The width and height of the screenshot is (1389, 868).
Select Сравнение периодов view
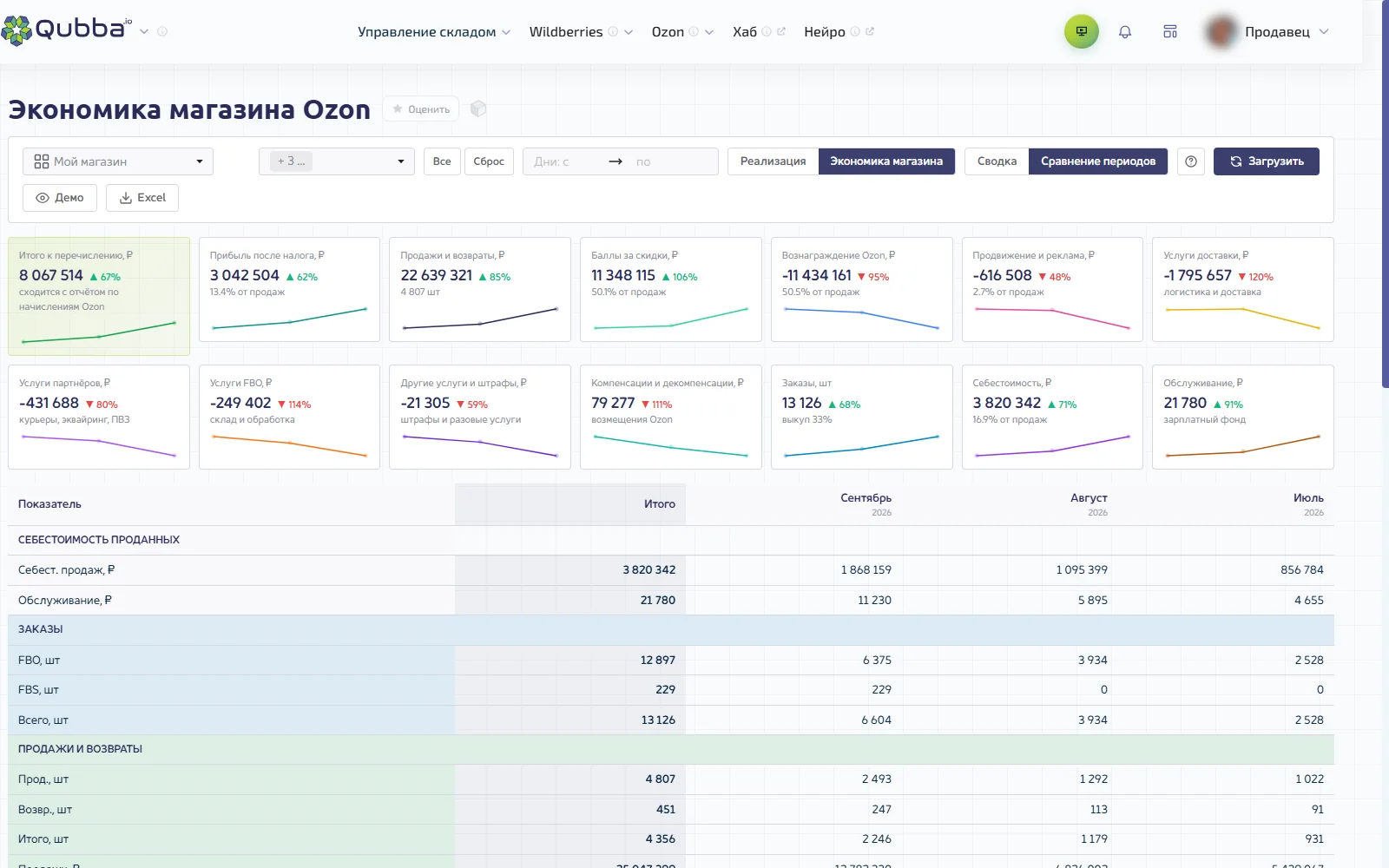[1098, 161]
